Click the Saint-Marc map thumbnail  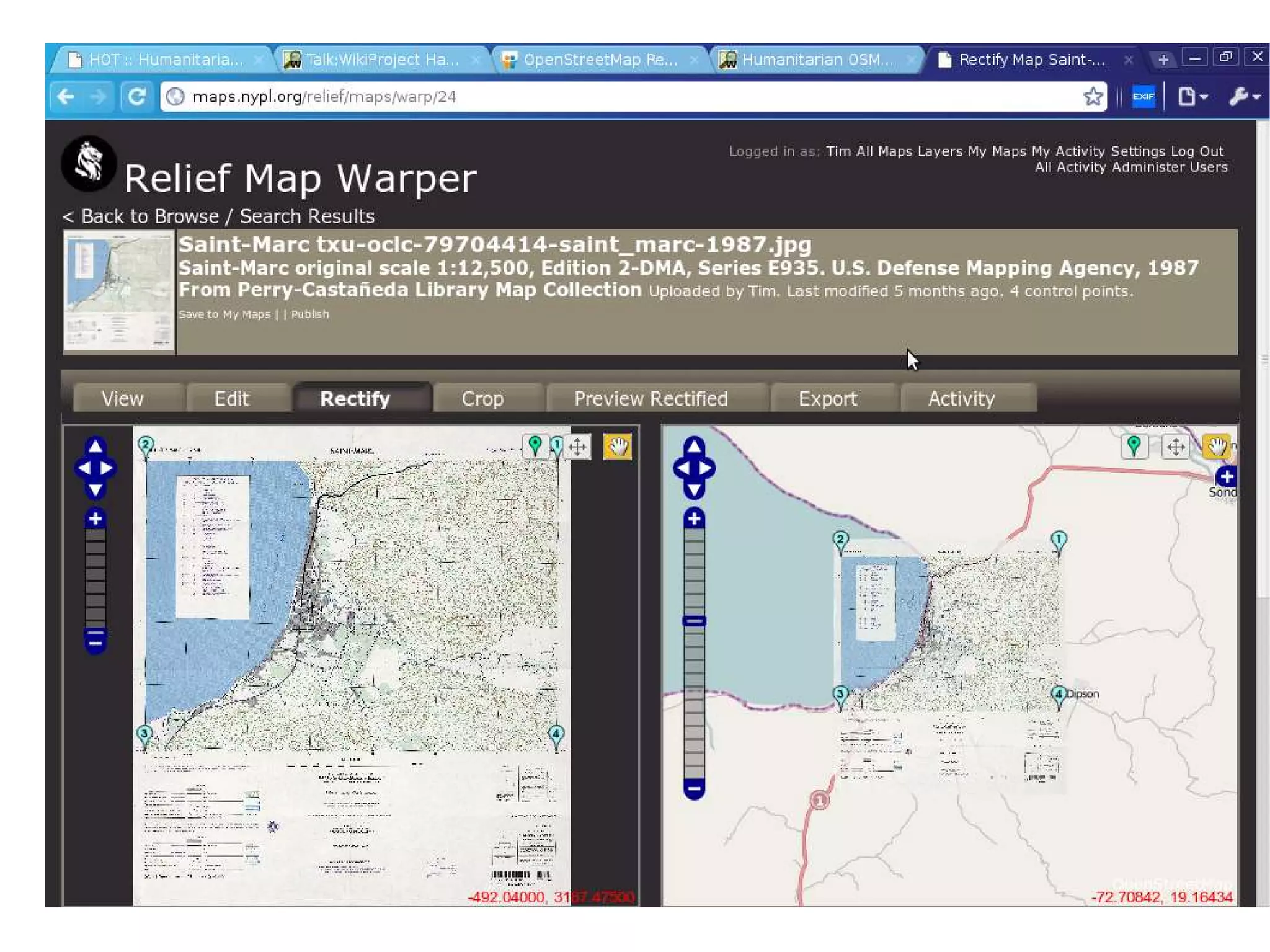pos(119,291)
